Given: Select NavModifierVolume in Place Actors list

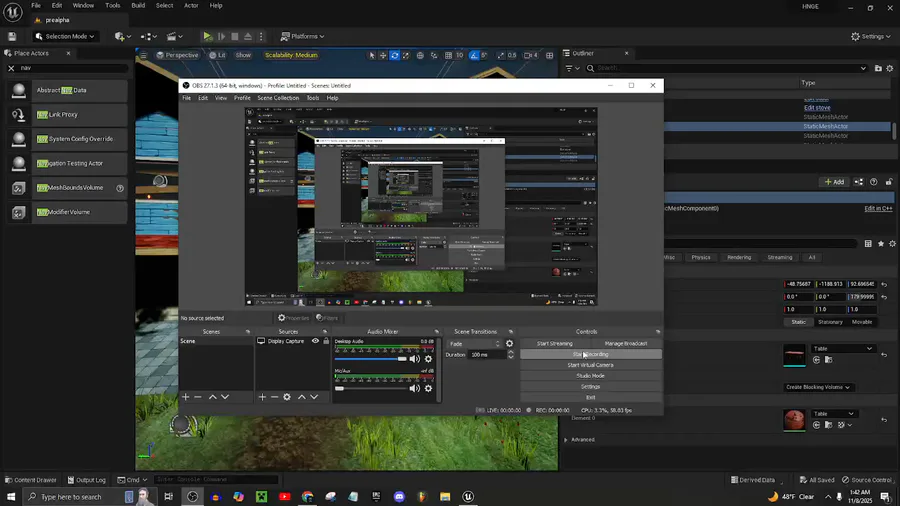Looking at the screenshot, I should click(68, 212).
